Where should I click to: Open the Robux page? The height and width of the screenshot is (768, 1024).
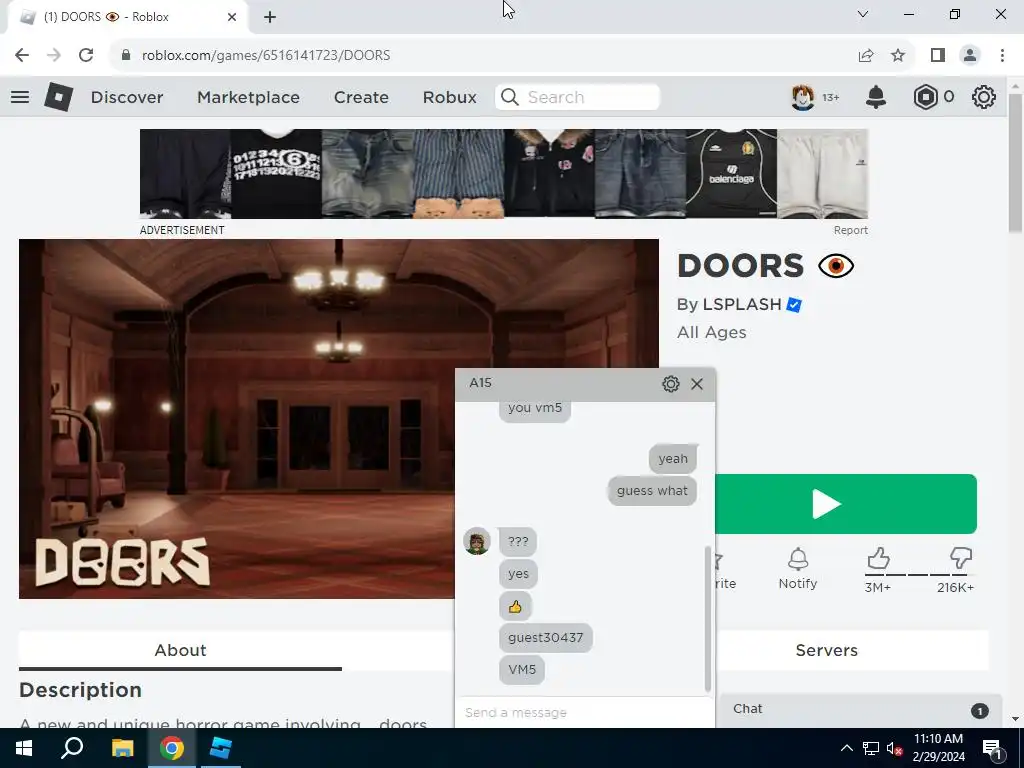pyautogui.click(x=449, y=97)
